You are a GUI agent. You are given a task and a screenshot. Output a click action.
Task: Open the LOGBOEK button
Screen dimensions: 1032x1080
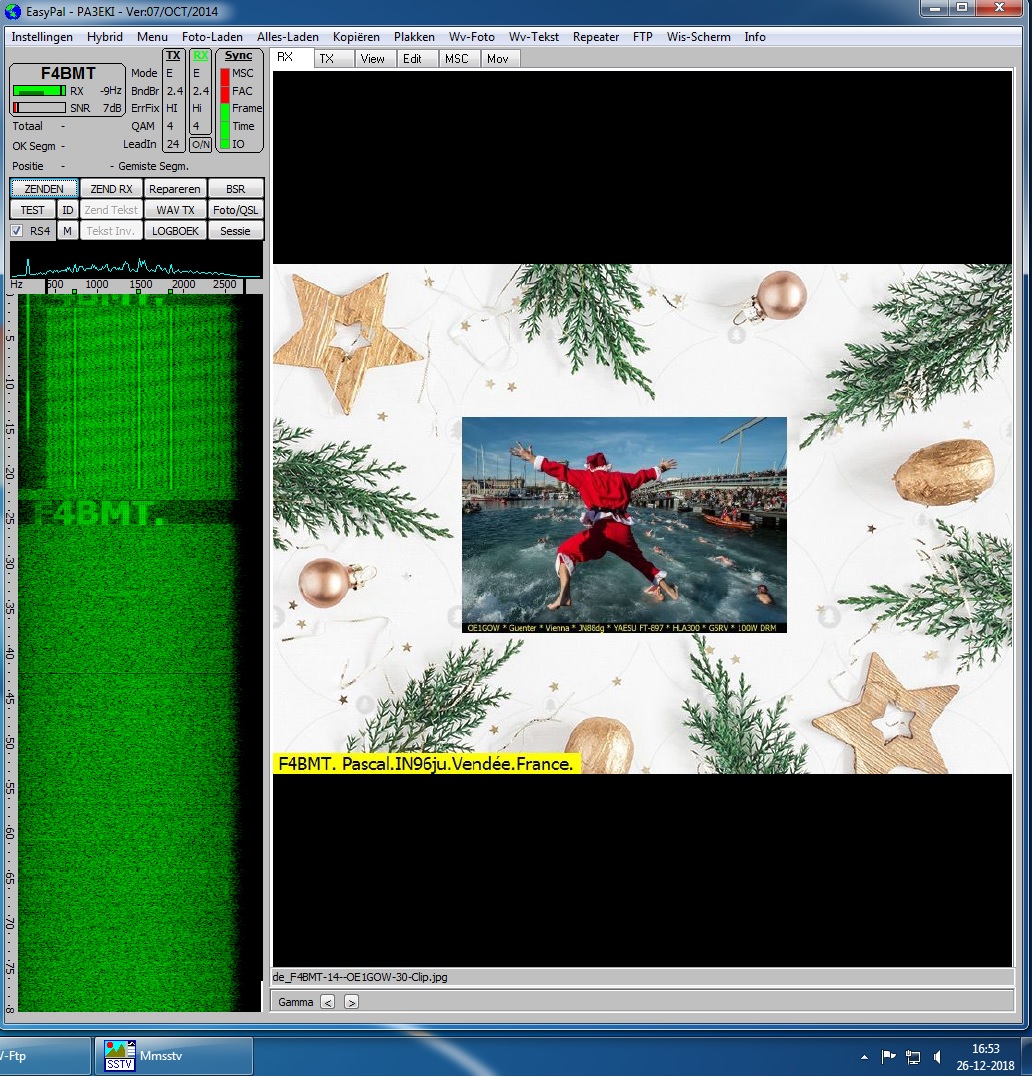(x=175, y=231)
